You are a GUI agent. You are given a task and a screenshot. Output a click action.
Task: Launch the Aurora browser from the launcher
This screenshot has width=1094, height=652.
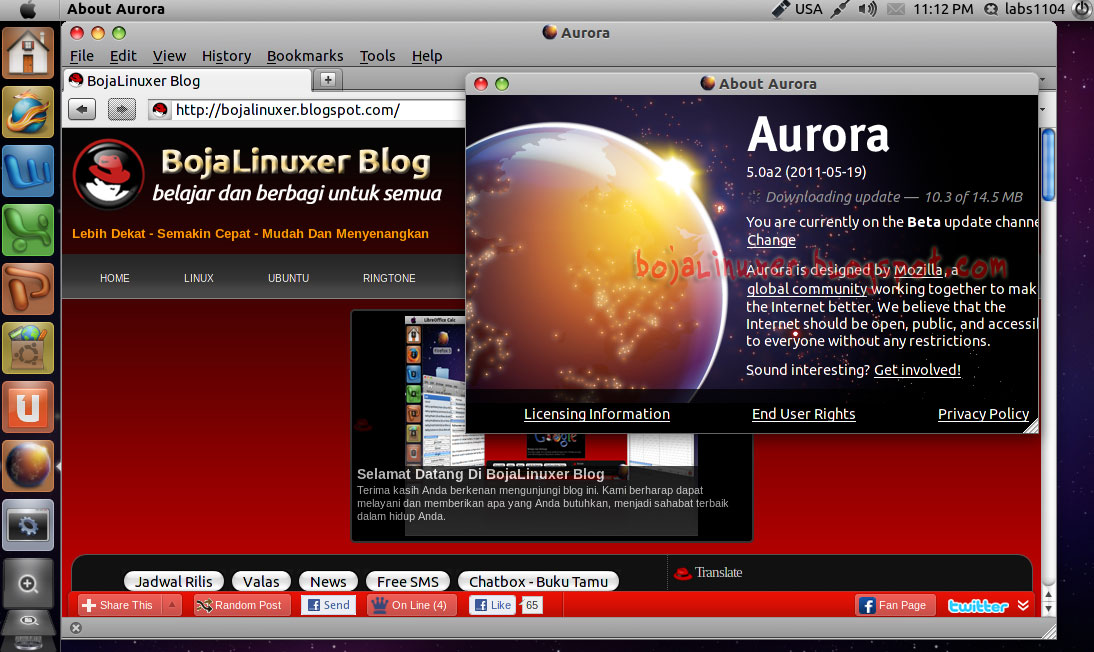(x=27, y=465)
